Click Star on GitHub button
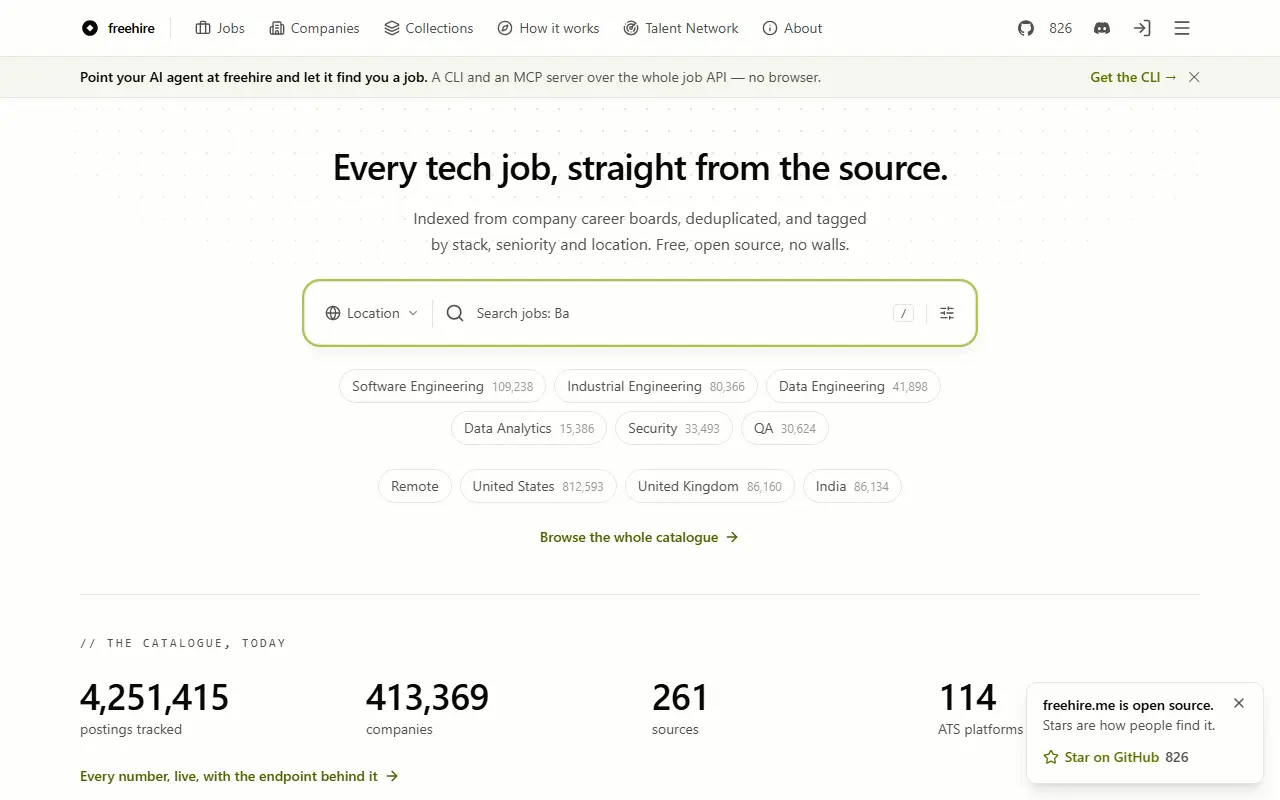This screenshot has width=1280, height=800. (x=1116, y=757)
